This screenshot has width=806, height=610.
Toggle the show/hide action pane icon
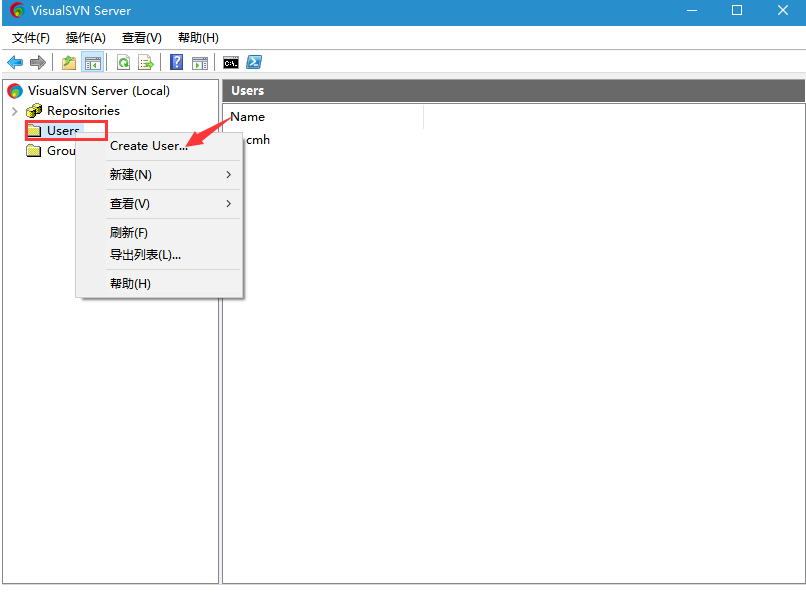point(200,63)
